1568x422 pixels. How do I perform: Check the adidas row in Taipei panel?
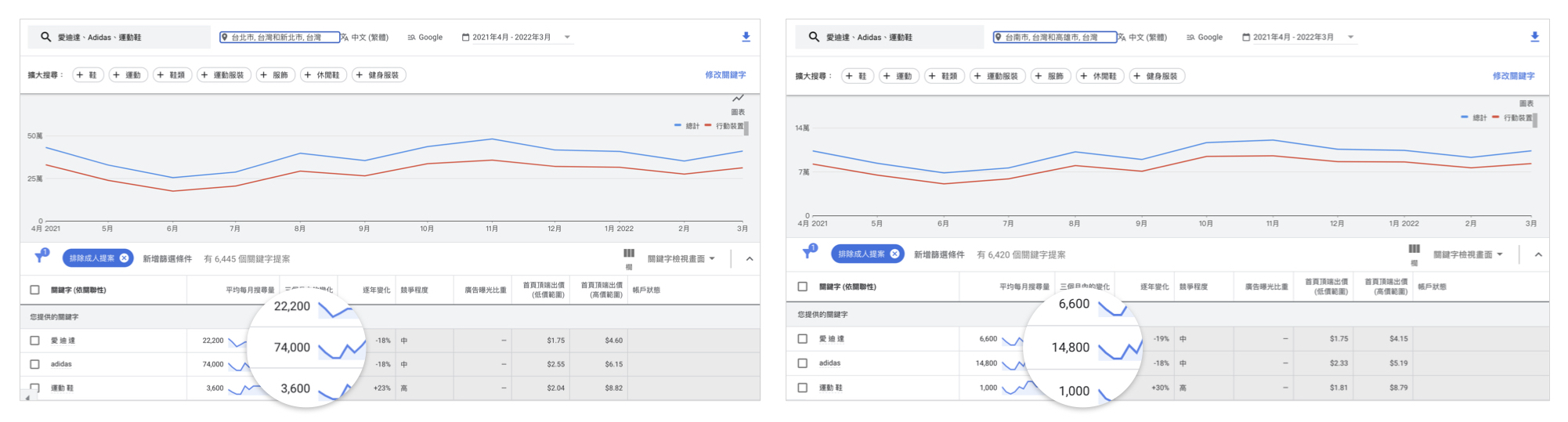click(x=34, y=364)
